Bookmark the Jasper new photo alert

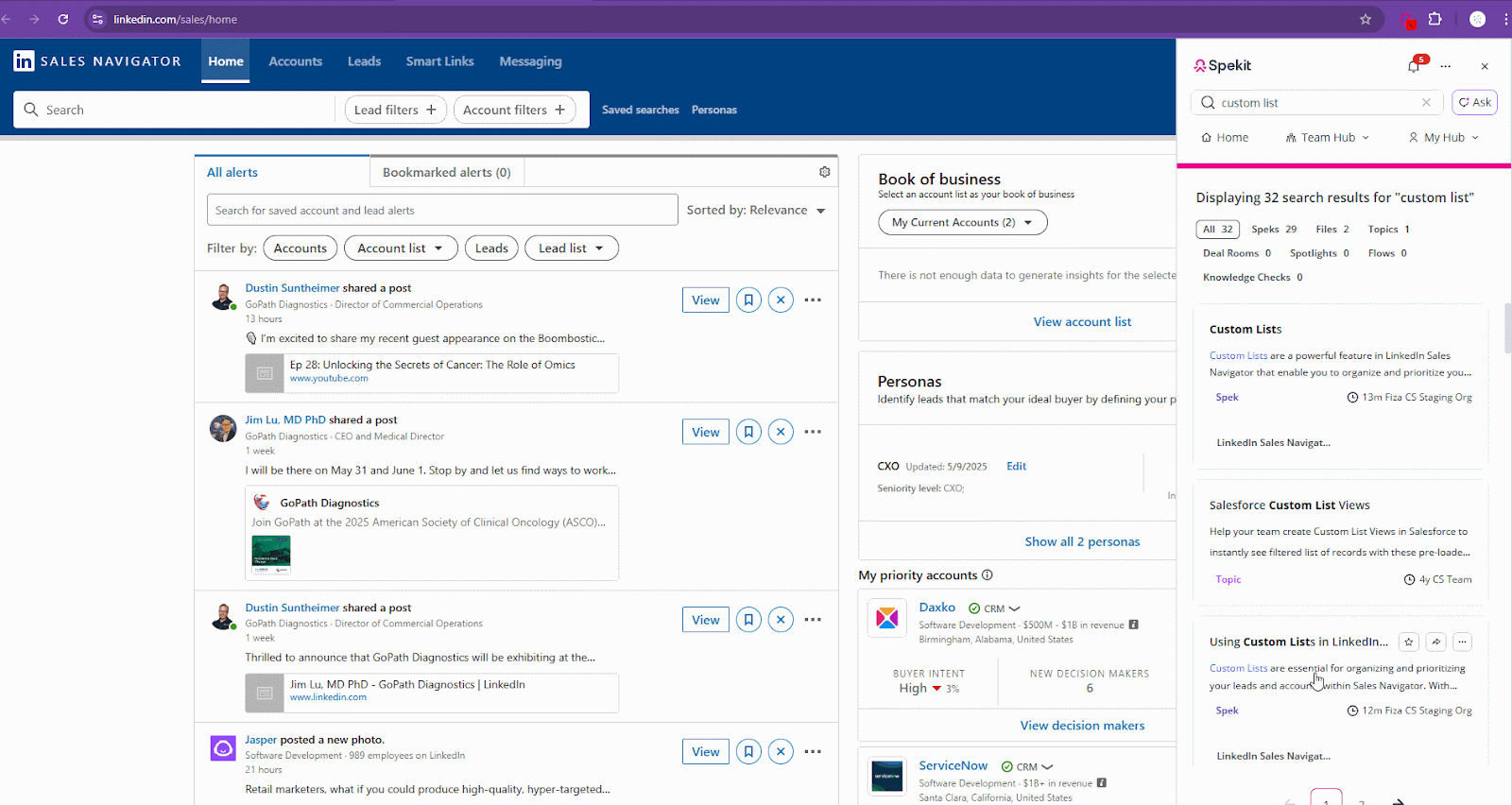tap(748, 752)
